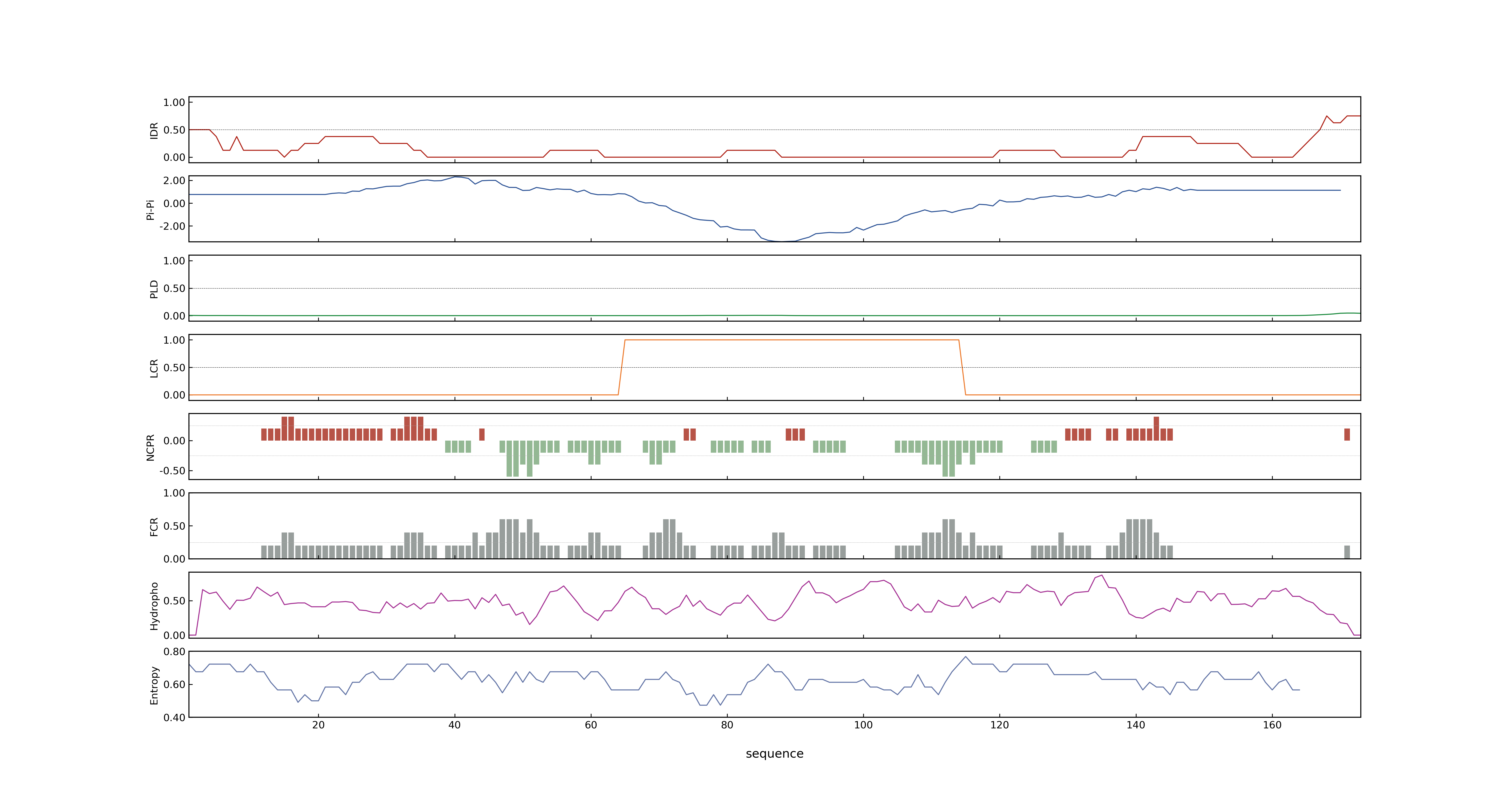Click the x-axis tick label 100
1512x806 pixels.
click(863, 725)
